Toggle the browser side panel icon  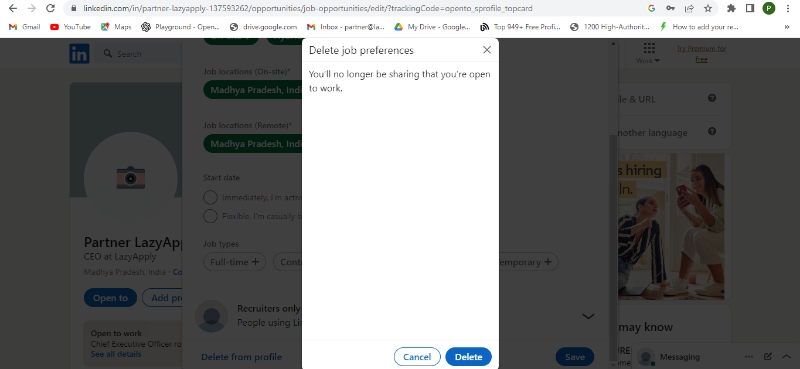point(750,8)
